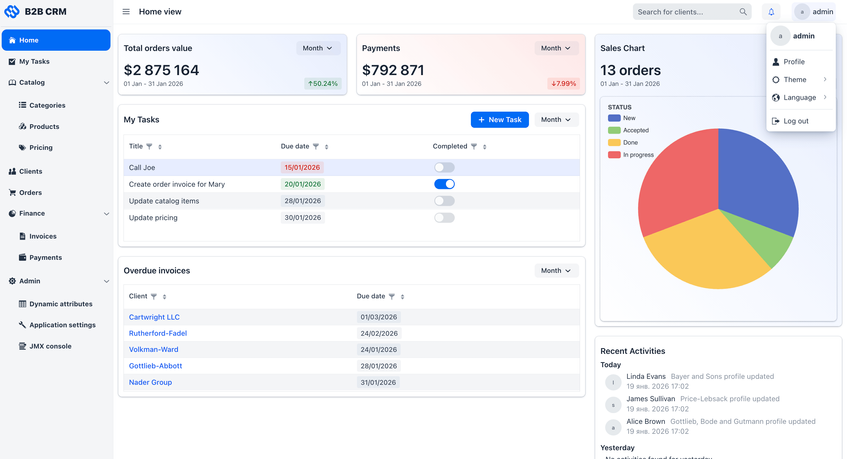The height and width of the screenshot is (459, 847).
Task: Open the Cartwright LLC client link
Action: tap(154, 317)
